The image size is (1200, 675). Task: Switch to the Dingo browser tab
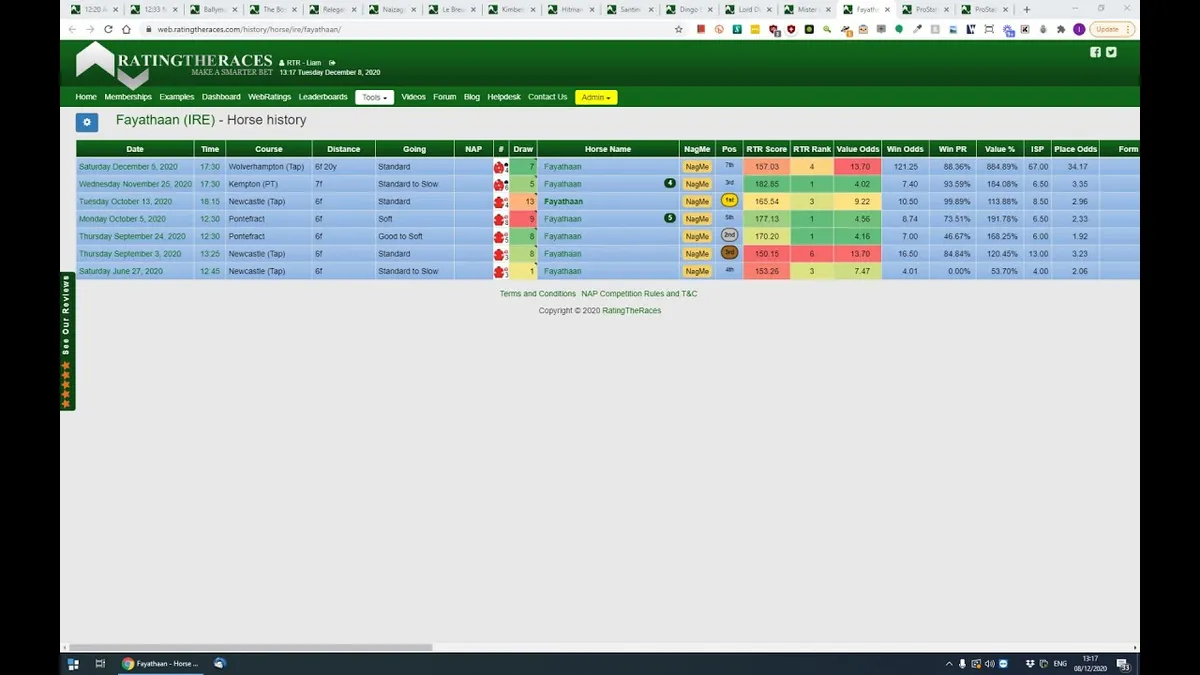coord(690,9)
